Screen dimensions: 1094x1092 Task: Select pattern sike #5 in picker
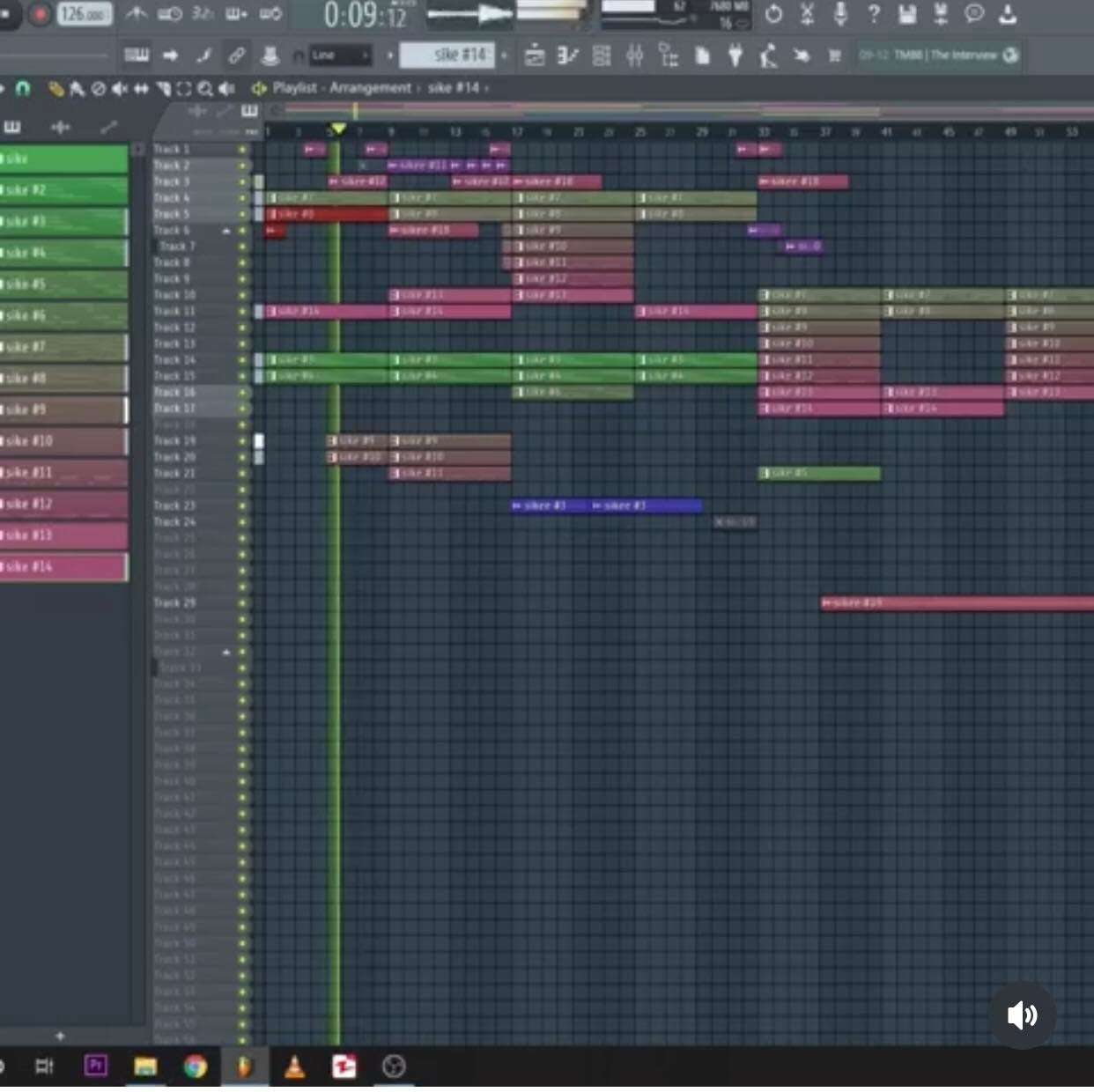[64, 284]
